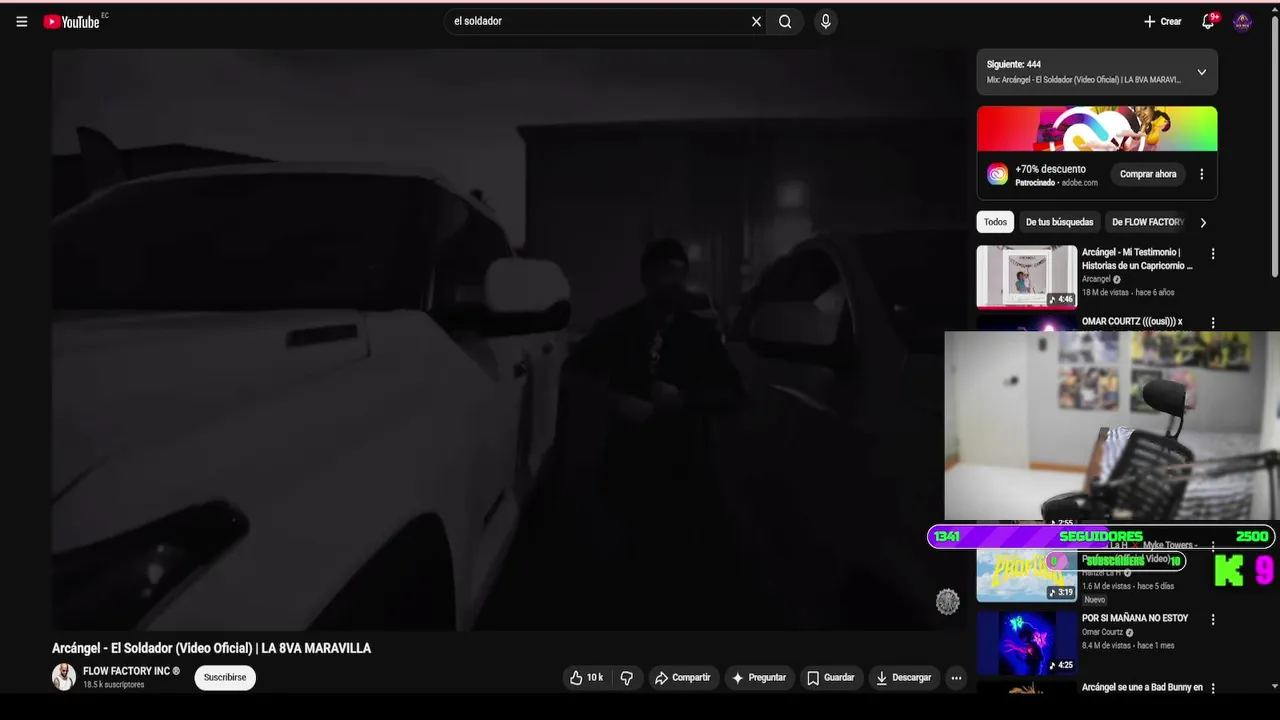Open the Adobe ad banner image
Screen dimensions: 1280x720
[1097, 129]
